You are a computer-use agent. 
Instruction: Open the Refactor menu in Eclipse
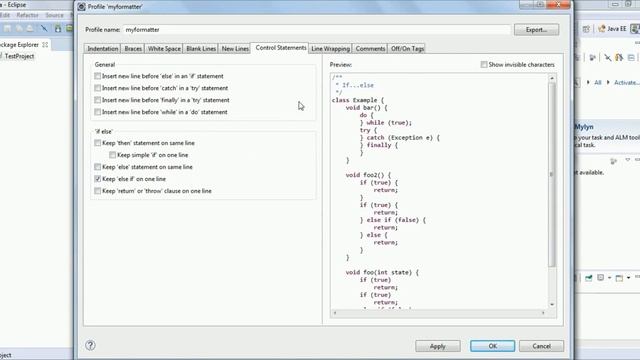27,15
